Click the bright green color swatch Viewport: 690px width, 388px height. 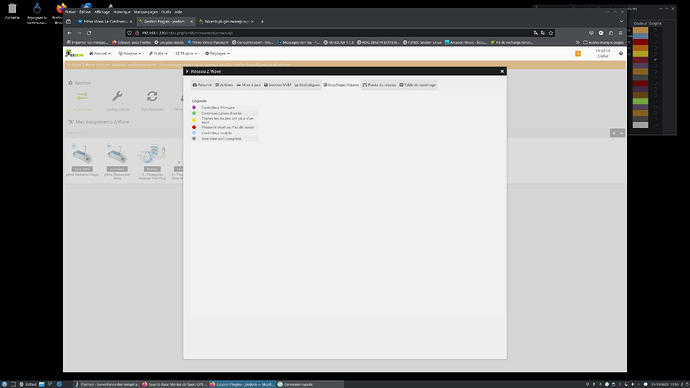point(640,101)
